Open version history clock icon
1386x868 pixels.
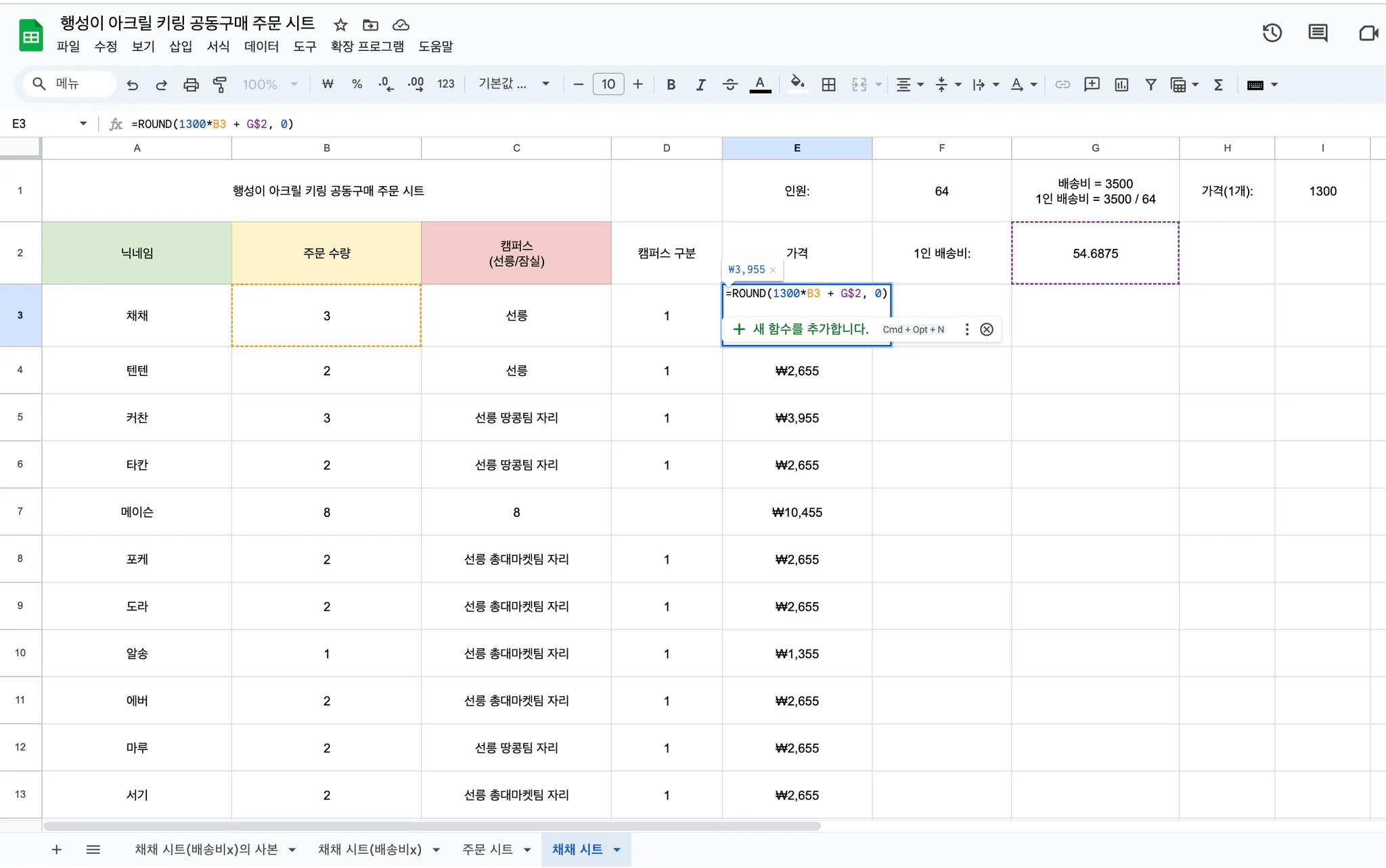pyautogui.click(x=1272, y=33)
